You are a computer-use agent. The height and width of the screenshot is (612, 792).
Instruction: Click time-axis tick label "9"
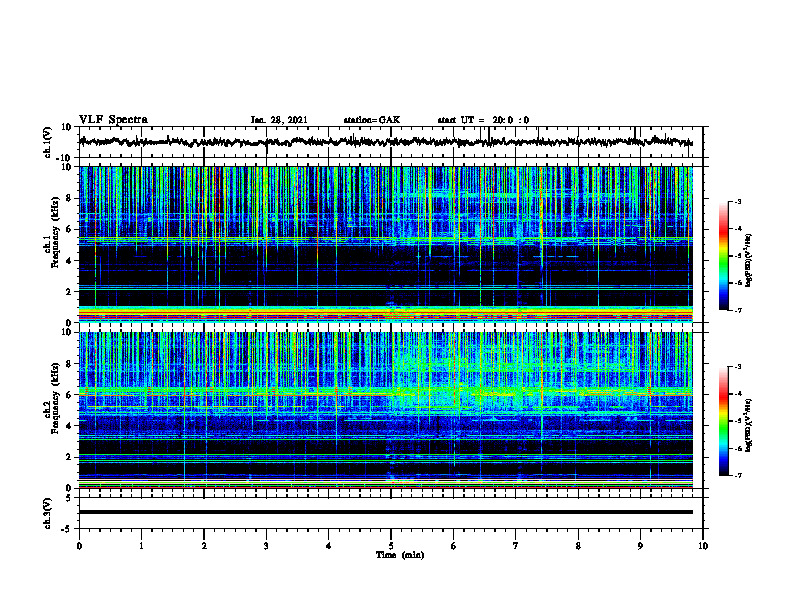(x=640, y=546)
